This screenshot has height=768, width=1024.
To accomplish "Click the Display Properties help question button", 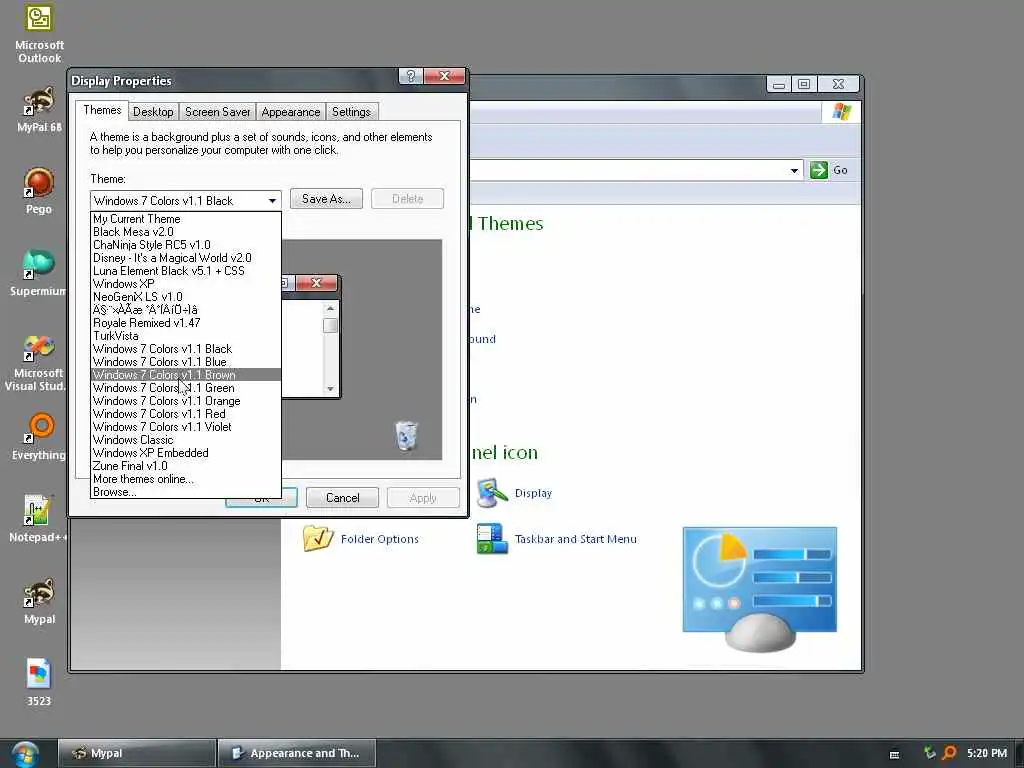I will click(x=411, y=76).
